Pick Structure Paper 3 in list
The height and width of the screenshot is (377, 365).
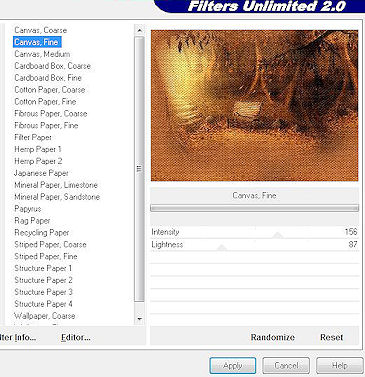point(43,292)
